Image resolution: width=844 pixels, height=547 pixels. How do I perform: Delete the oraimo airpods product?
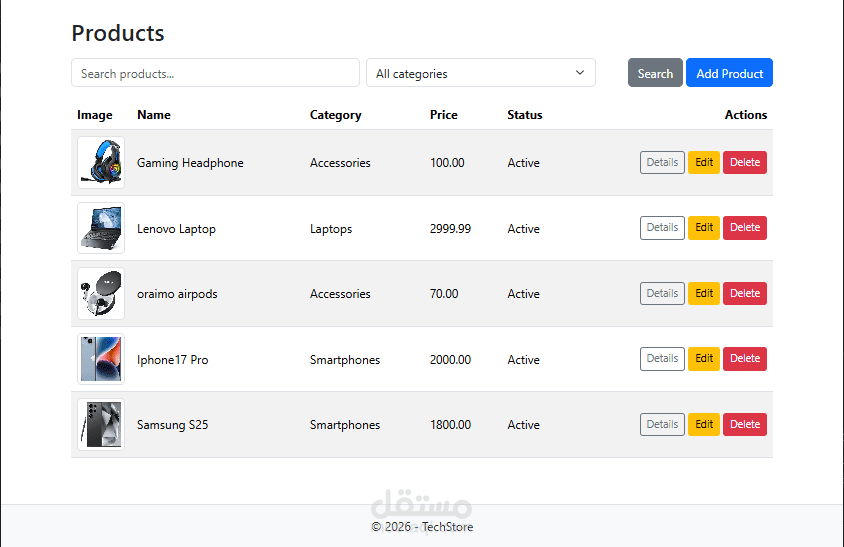pos(745,293)
